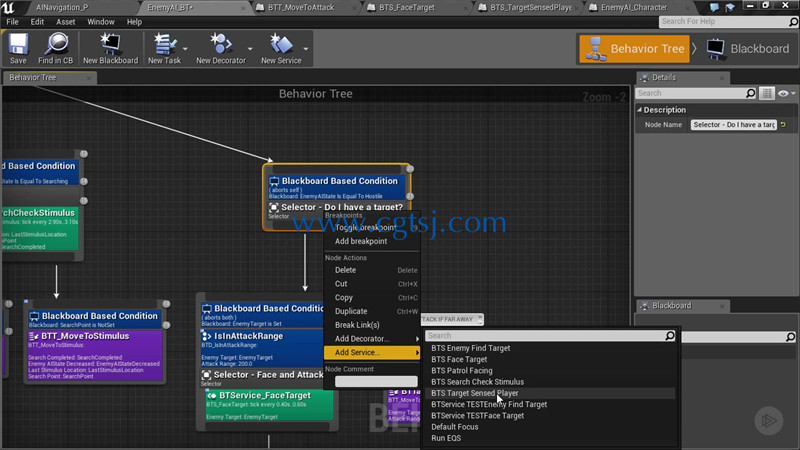Screen dimensions: 800x450
Task: Click the New Decorator icon
Action: point(220,44)
